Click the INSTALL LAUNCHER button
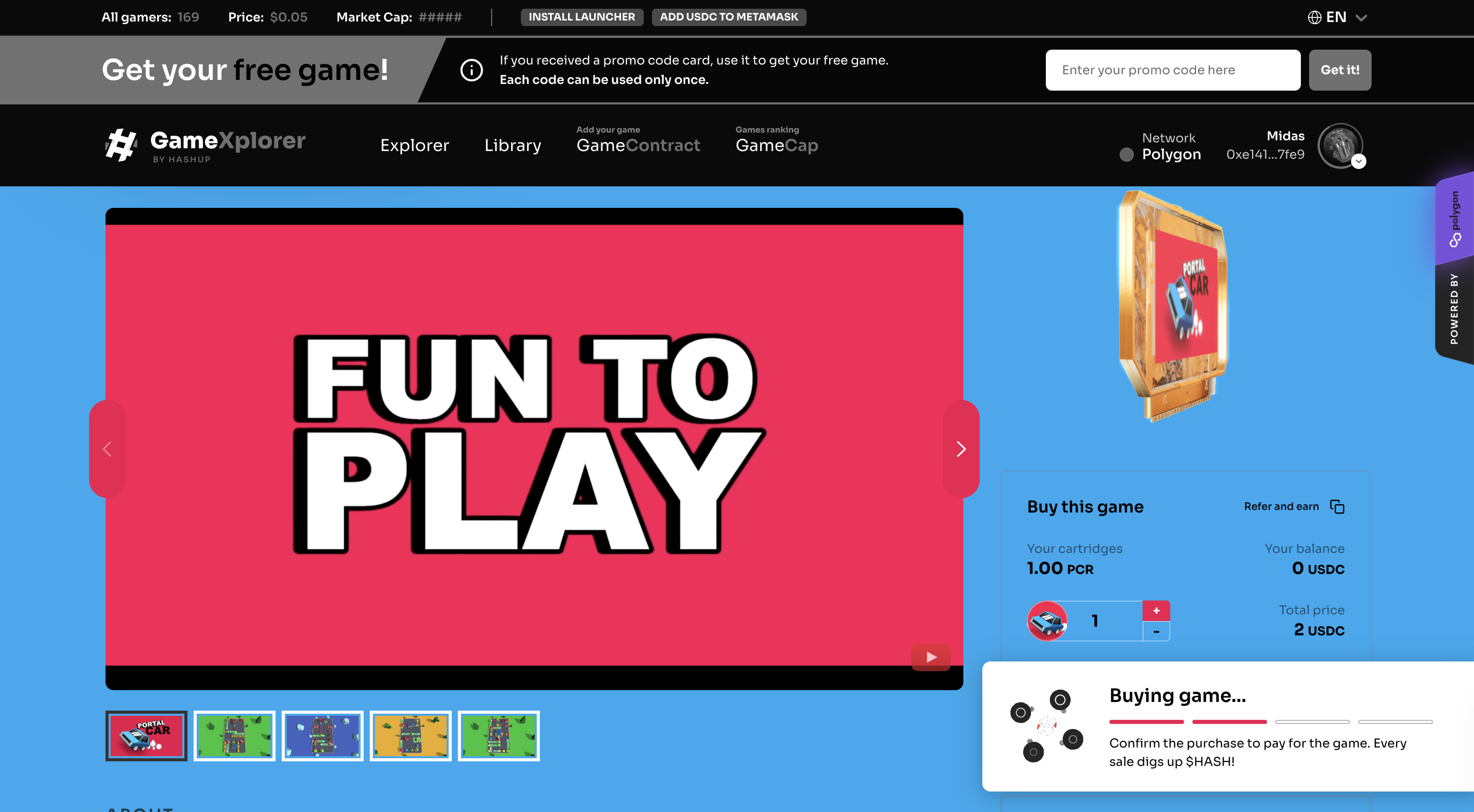Screen dimensions: 1474x812 click(x=581, y=17)
